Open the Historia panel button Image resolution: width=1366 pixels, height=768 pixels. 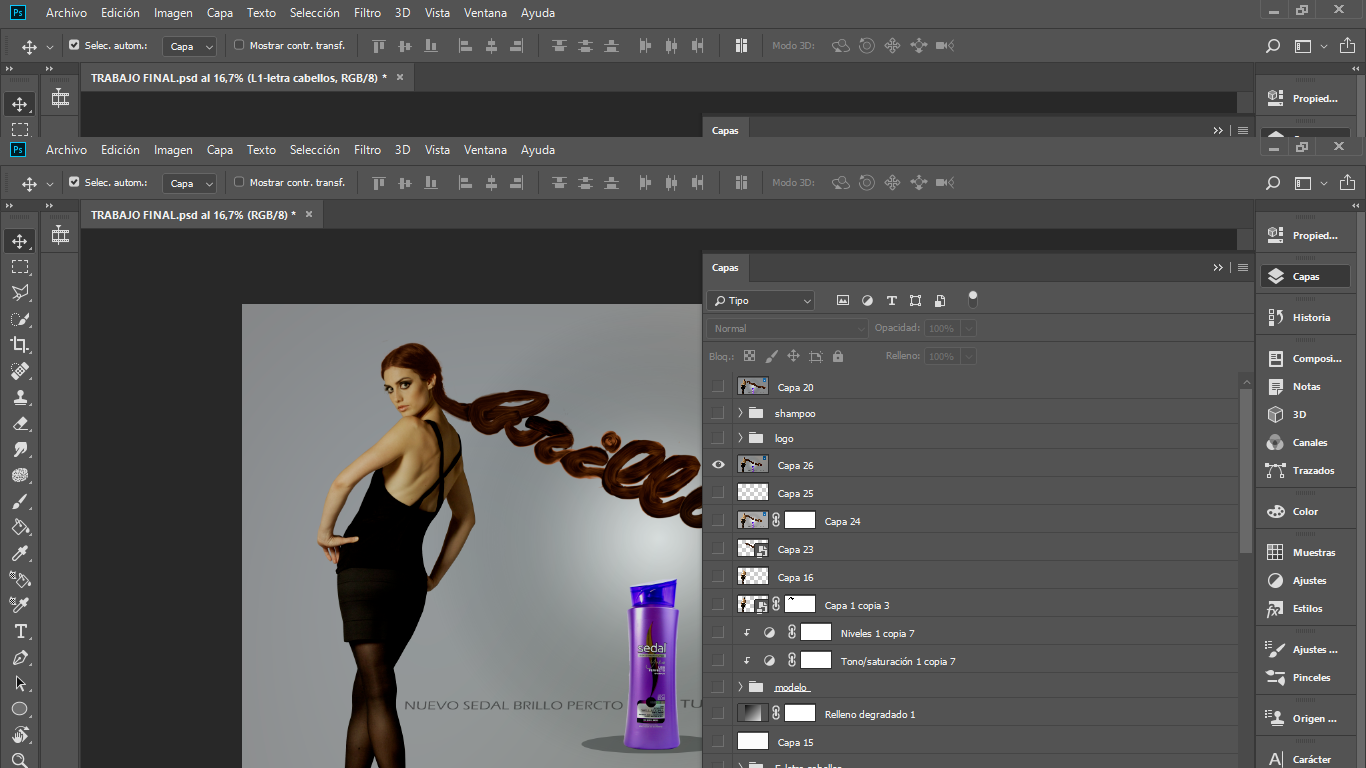(1303, 317)
